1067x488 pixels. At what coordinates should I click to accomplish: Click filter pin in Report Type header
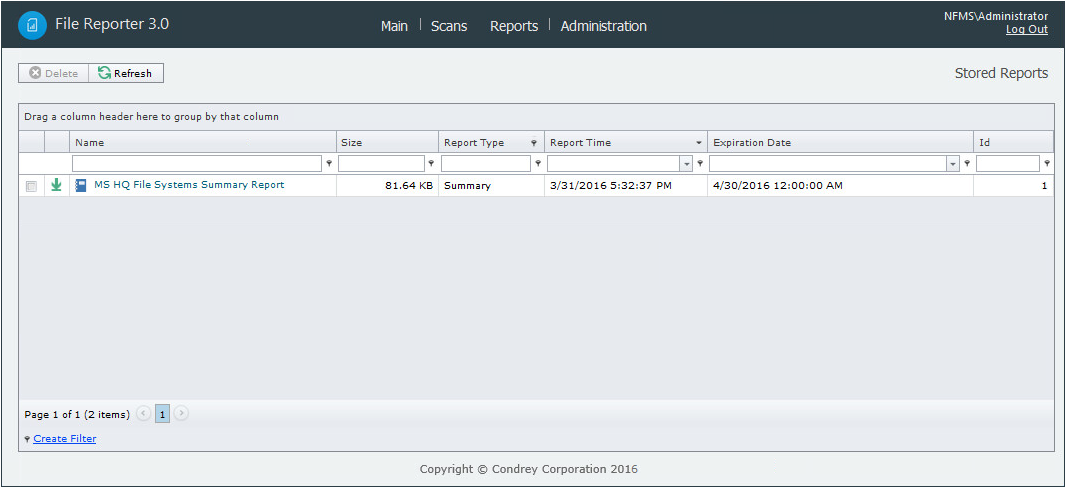click(x=534, y=143)
